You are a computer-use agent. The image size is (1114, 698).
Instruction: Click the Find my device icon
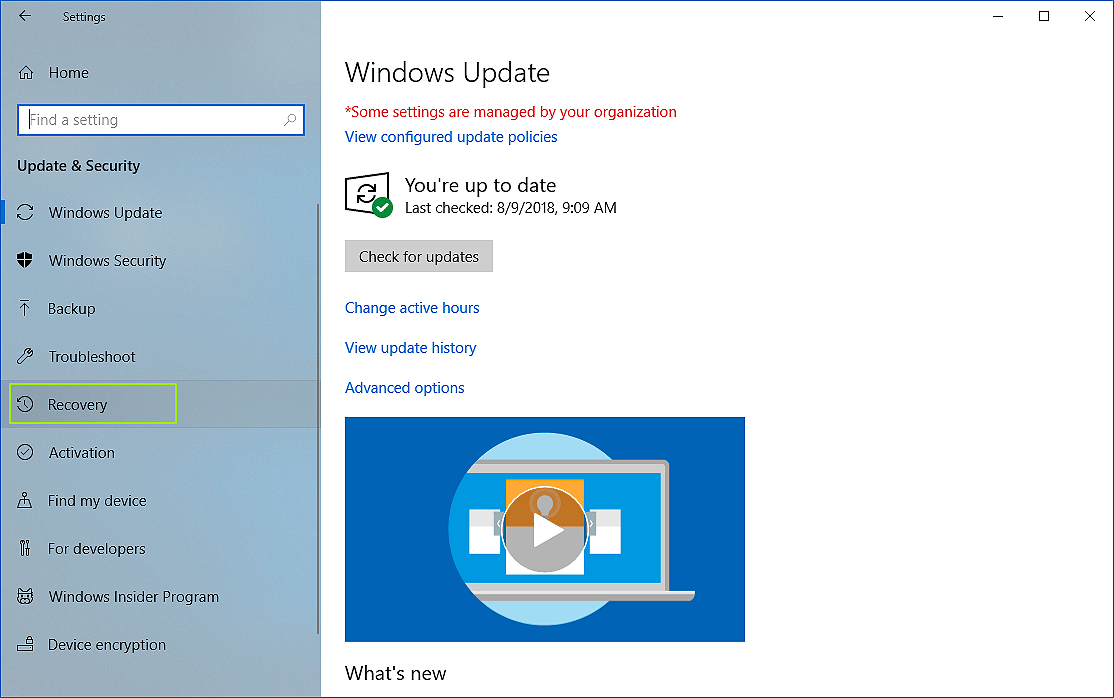tap(25, 500)
